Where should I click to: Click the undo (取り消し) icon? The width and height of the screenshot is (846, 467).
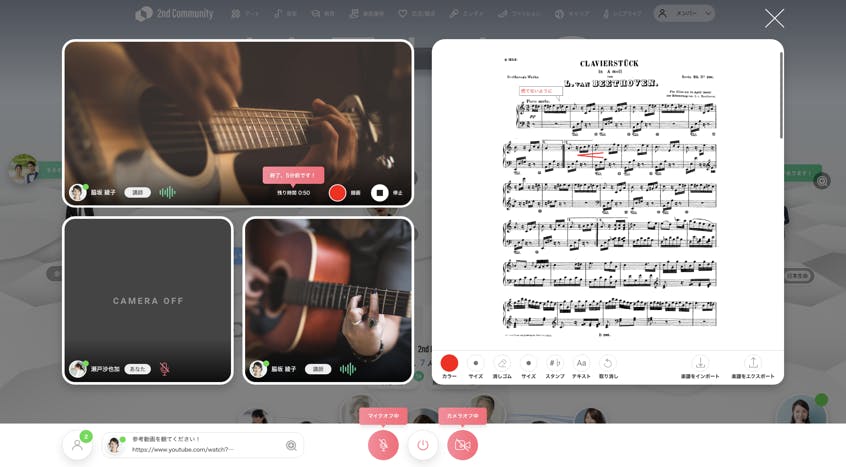[607, 363]
